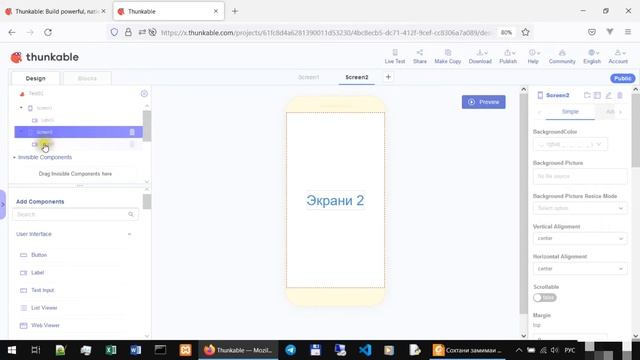The image size is (640, 360).
Task: Click the Thunkable logo
Action: [45, 57]
